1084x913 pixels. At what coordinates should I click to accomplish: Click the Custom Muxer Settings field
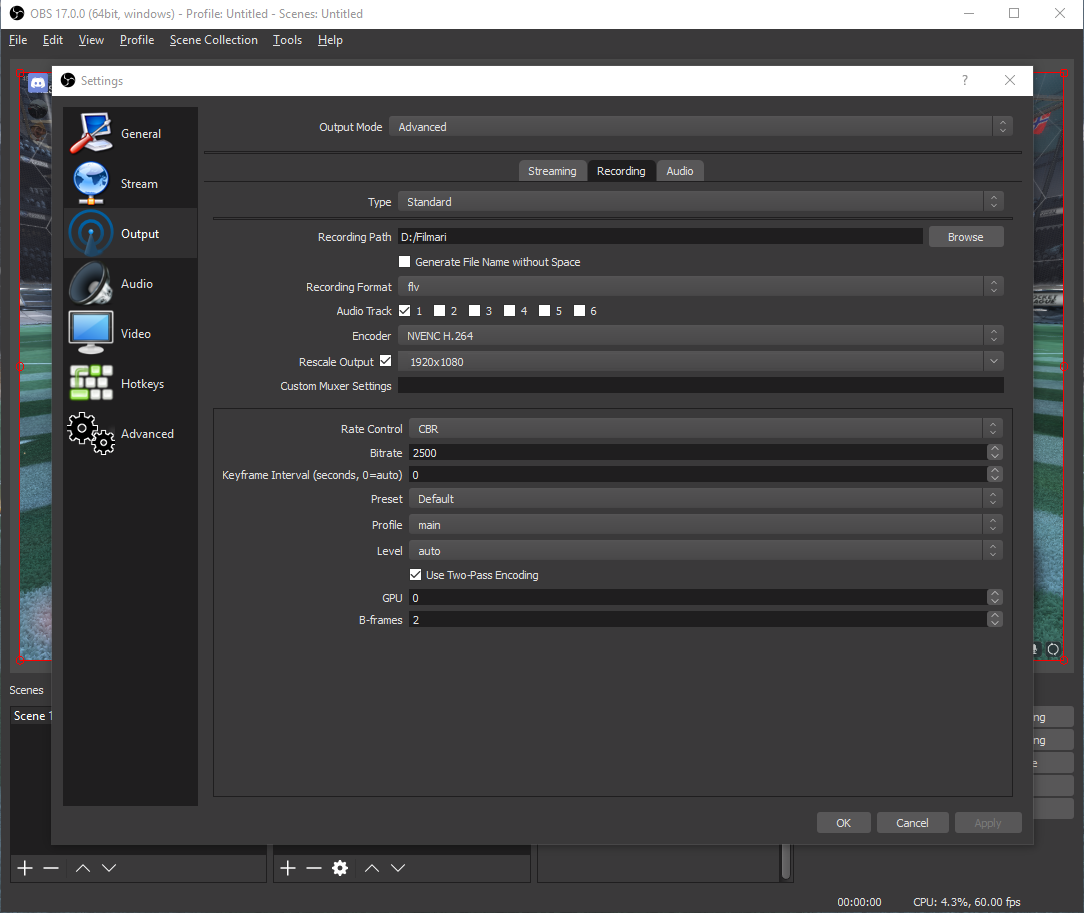tap(700, 385)
